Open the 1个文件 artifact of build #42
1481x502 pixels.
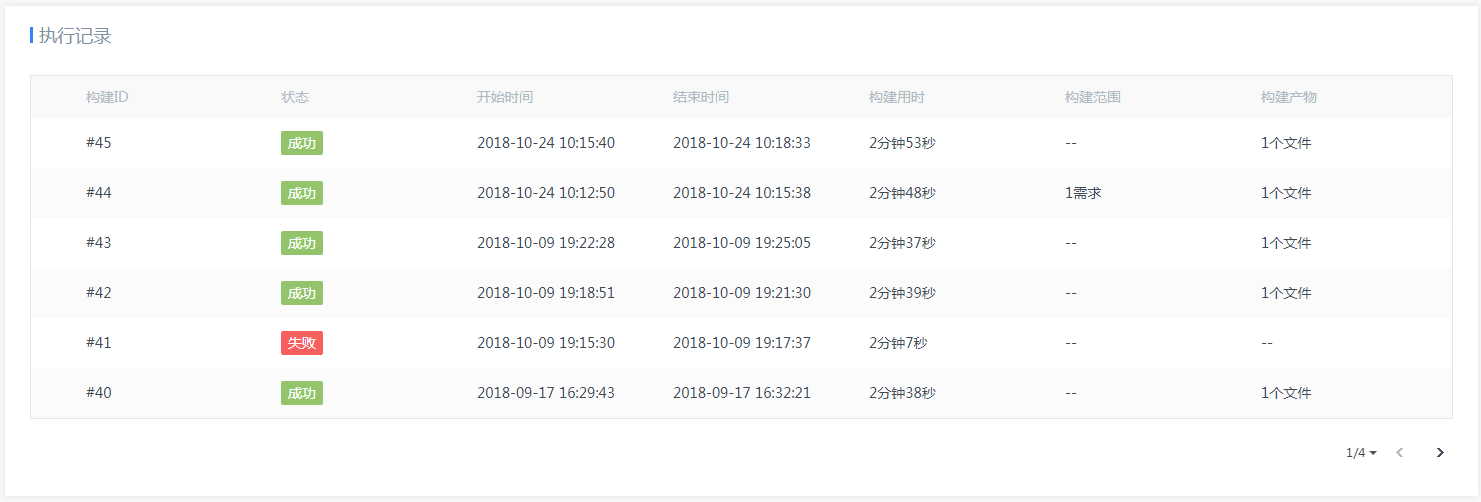pos(1286,293)
